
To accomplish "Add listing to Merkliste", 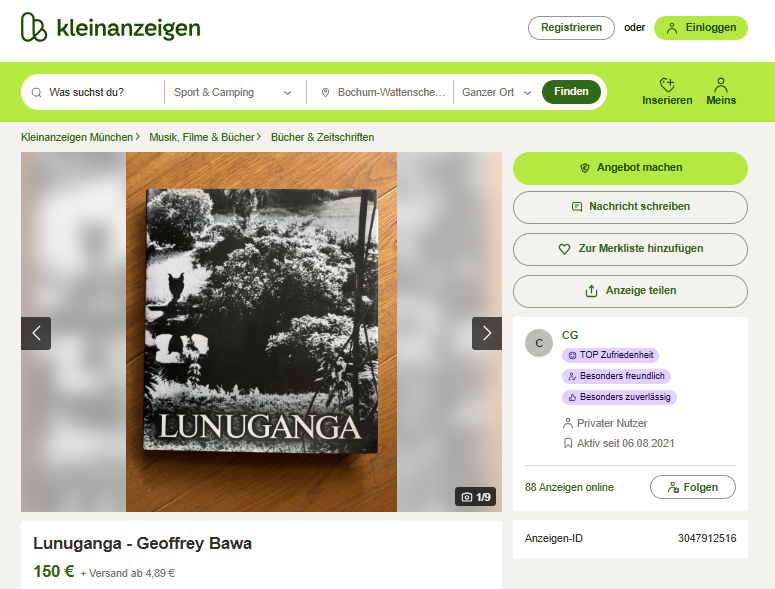I will [630, 249].
